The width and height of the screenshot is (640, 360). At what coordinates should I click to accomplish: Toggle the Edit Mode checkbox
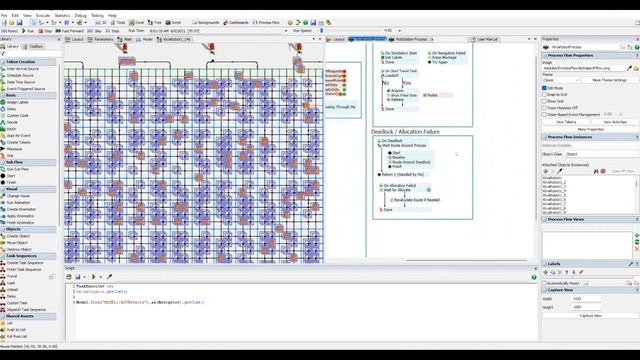coord(544,88)
